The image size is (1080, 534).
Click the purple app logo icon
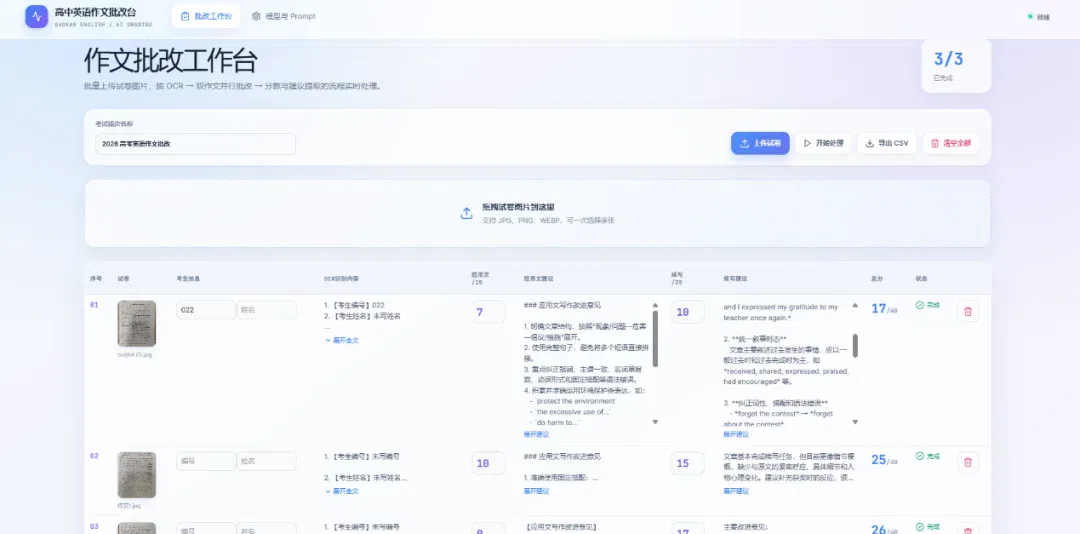tap(37, 17)
